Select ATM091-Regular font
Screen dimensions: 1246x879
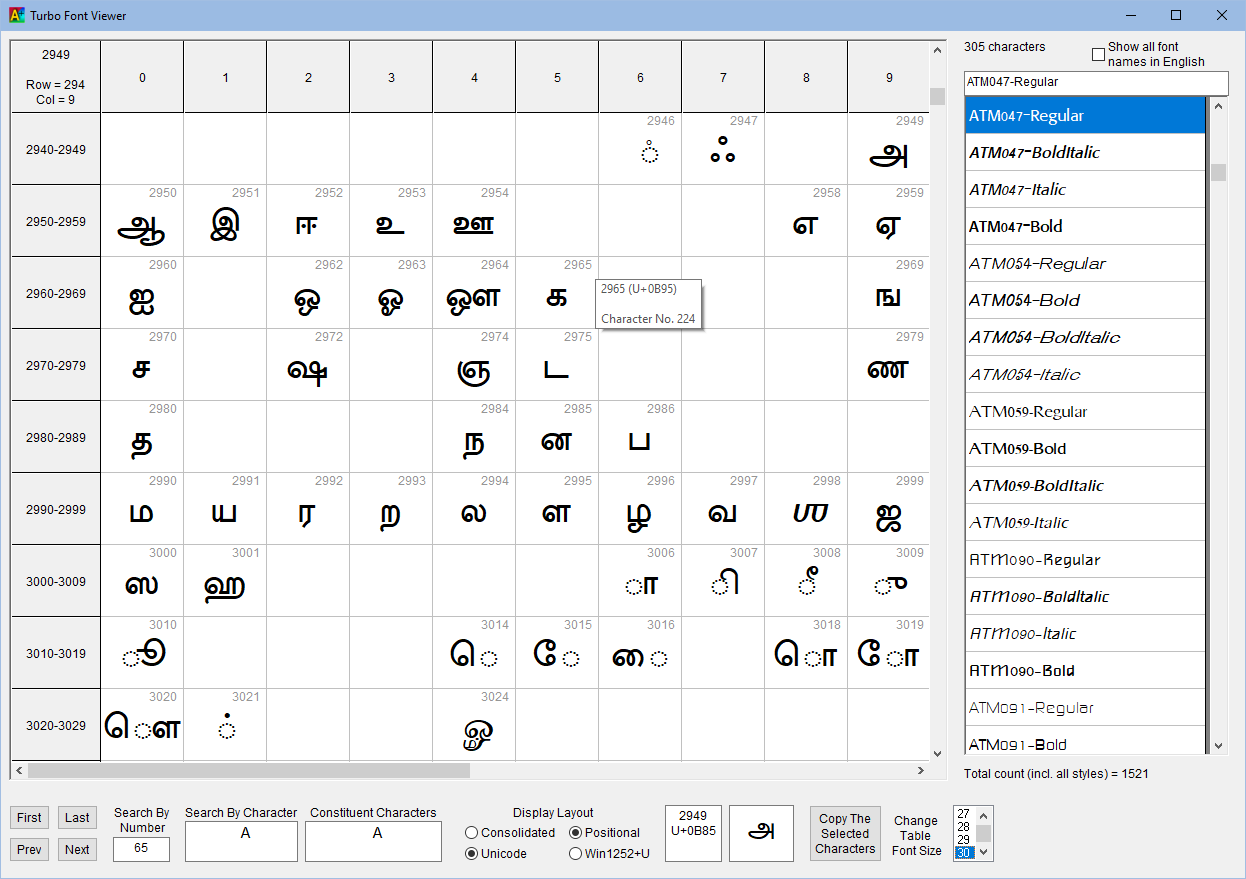[x=1085, y=707]
